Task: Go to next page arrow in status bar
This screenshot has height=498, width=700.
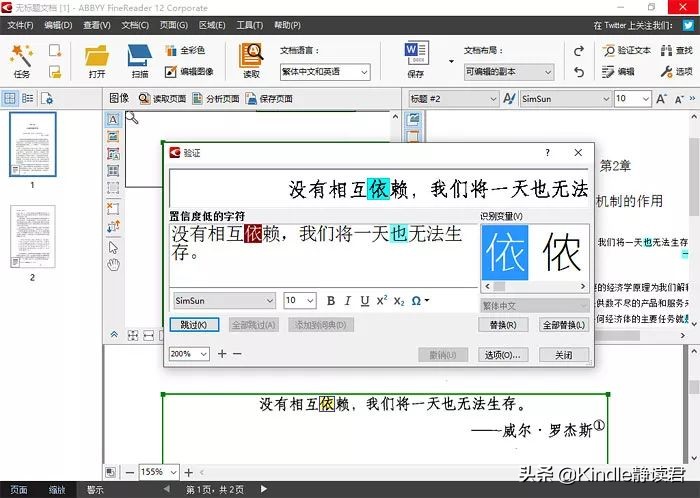Action: tap(264, 489)
